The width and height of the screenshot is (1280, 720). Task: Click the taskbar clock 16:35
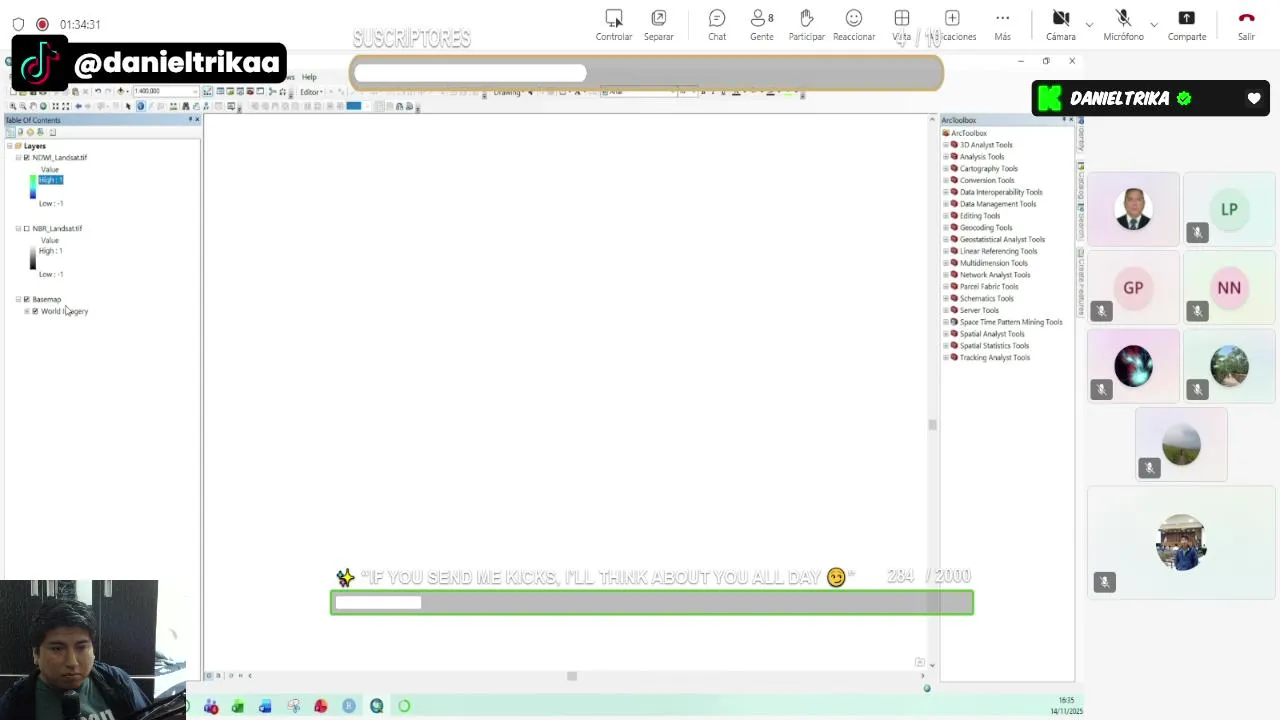pos(1066,700)
